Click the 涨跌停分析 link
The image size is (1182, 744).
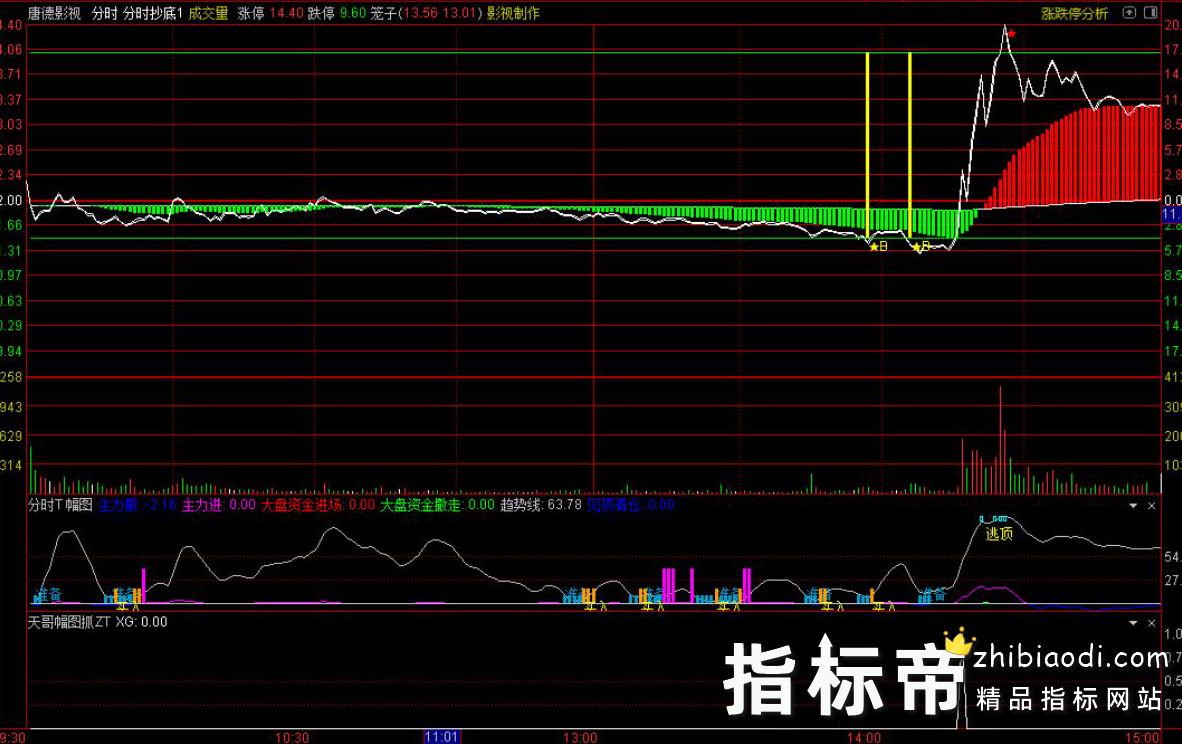tap(1074, 13)
